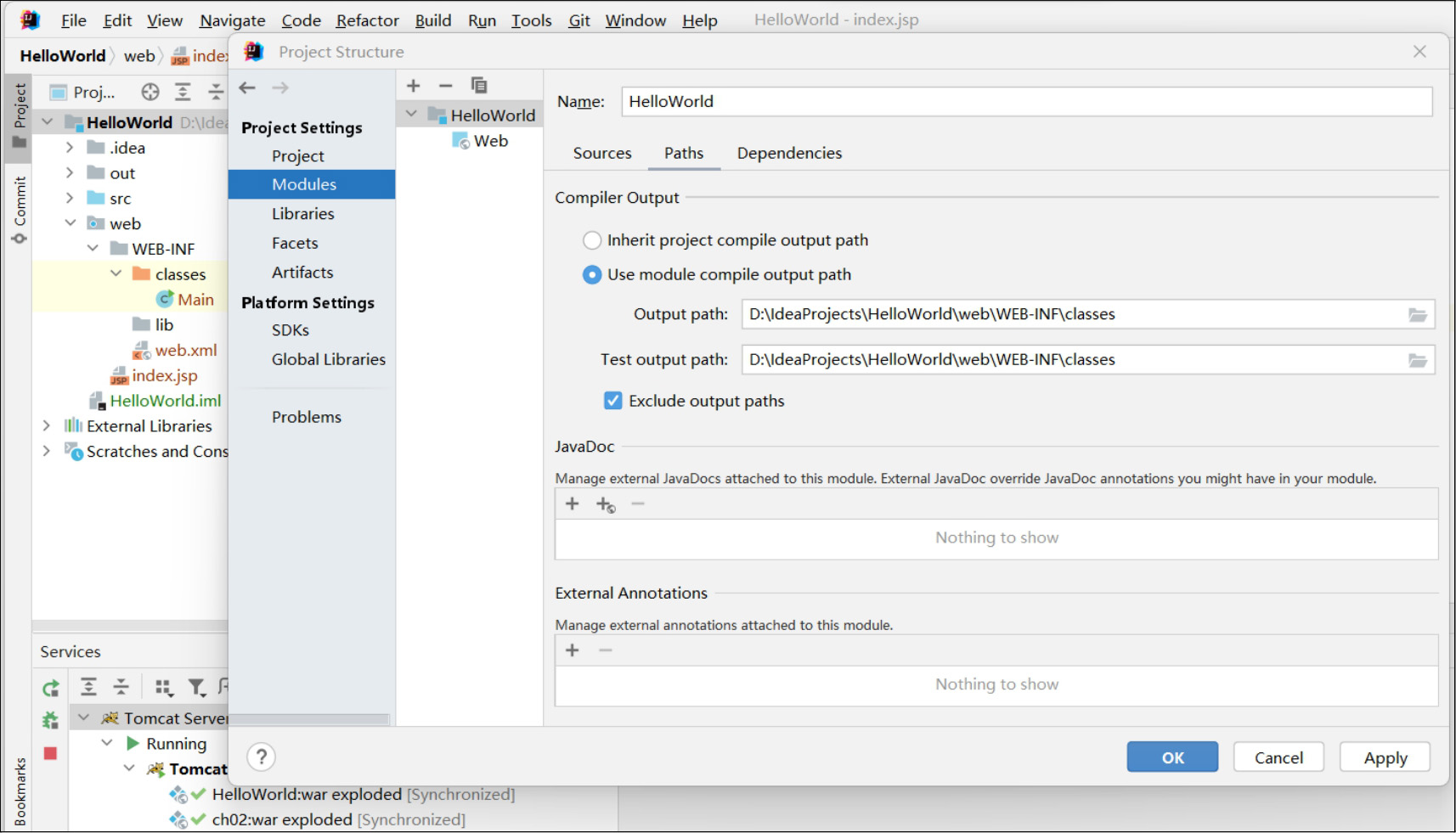The image size is (1456, 833).
Task: Rerun the Tomcat service in Services panel
Action: click(x=51, y=688)
